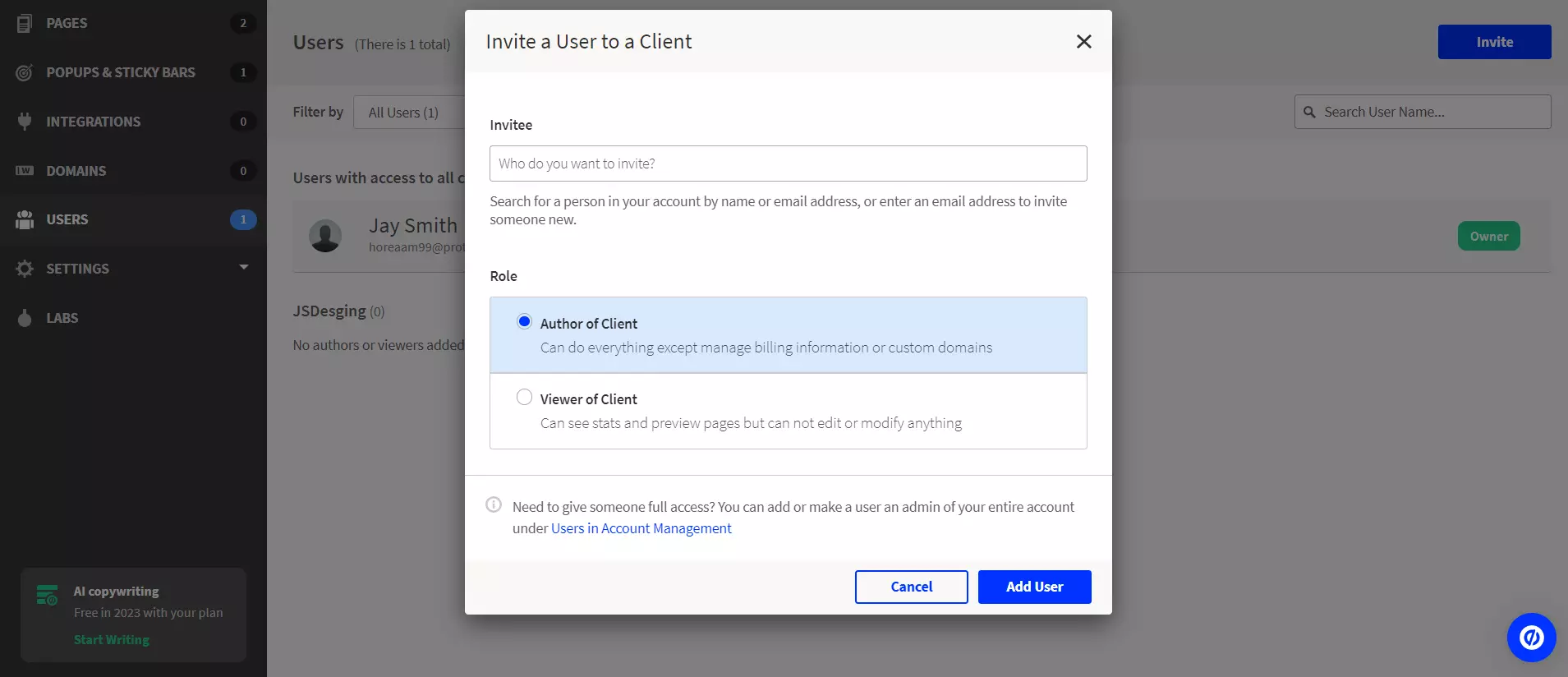This screenshot has height=677, width=1568.
Task: Open Users in Account Management link
Action: point(641,528)
